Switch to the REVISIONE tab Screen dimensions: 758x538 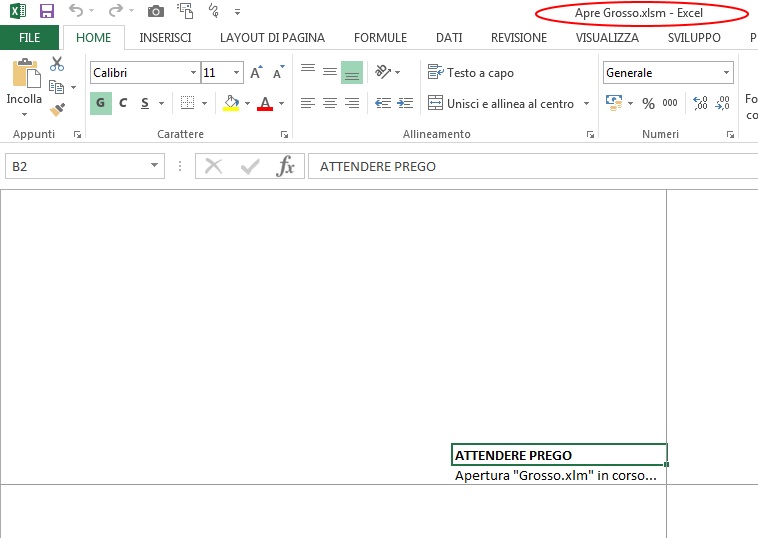pyautogui.click(x=519, y=38)
